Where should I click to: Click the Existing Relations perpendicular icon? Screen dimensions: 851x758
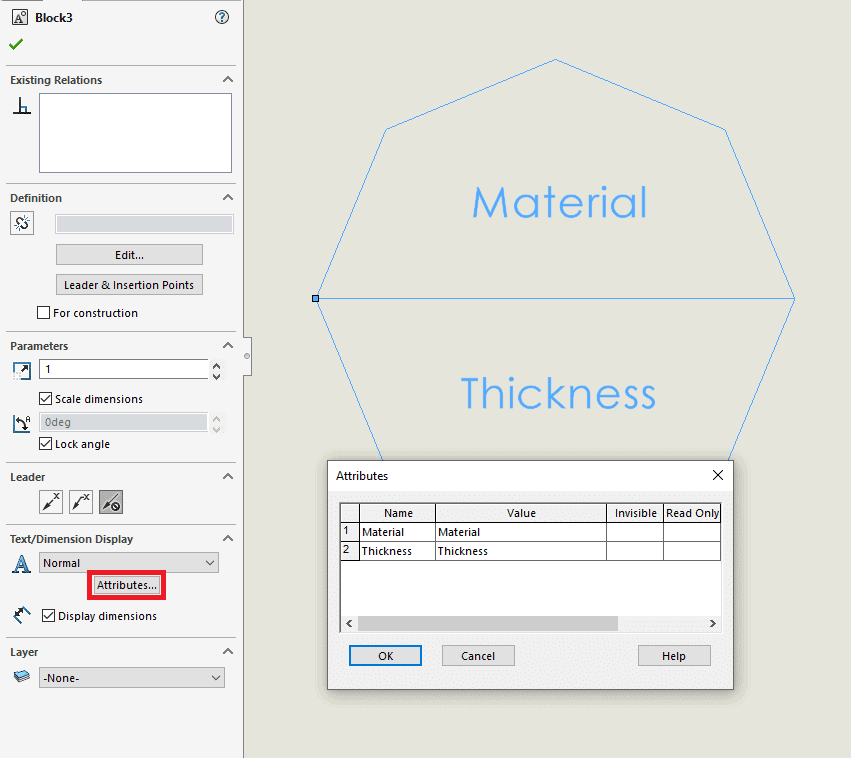22,105
